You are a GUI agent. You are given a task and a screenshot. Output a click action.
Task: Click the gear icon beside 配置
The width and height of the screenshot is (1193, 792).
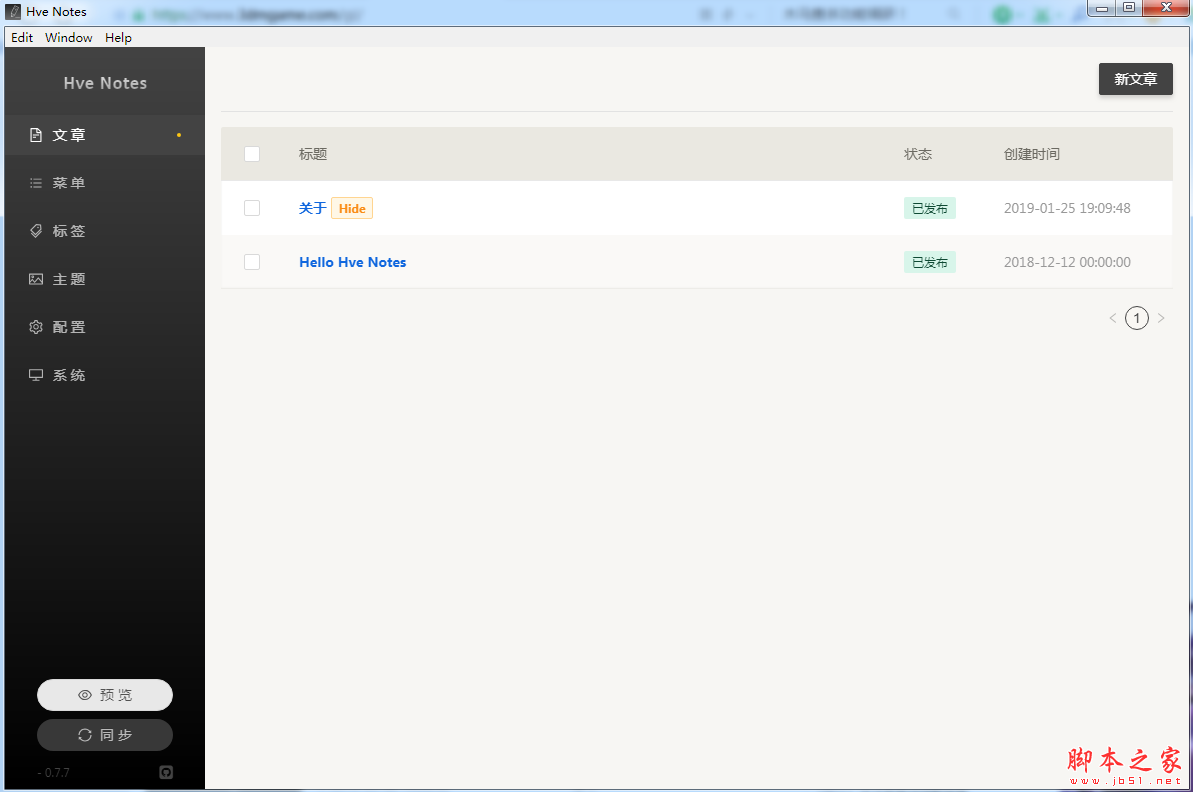coord(36,327)
